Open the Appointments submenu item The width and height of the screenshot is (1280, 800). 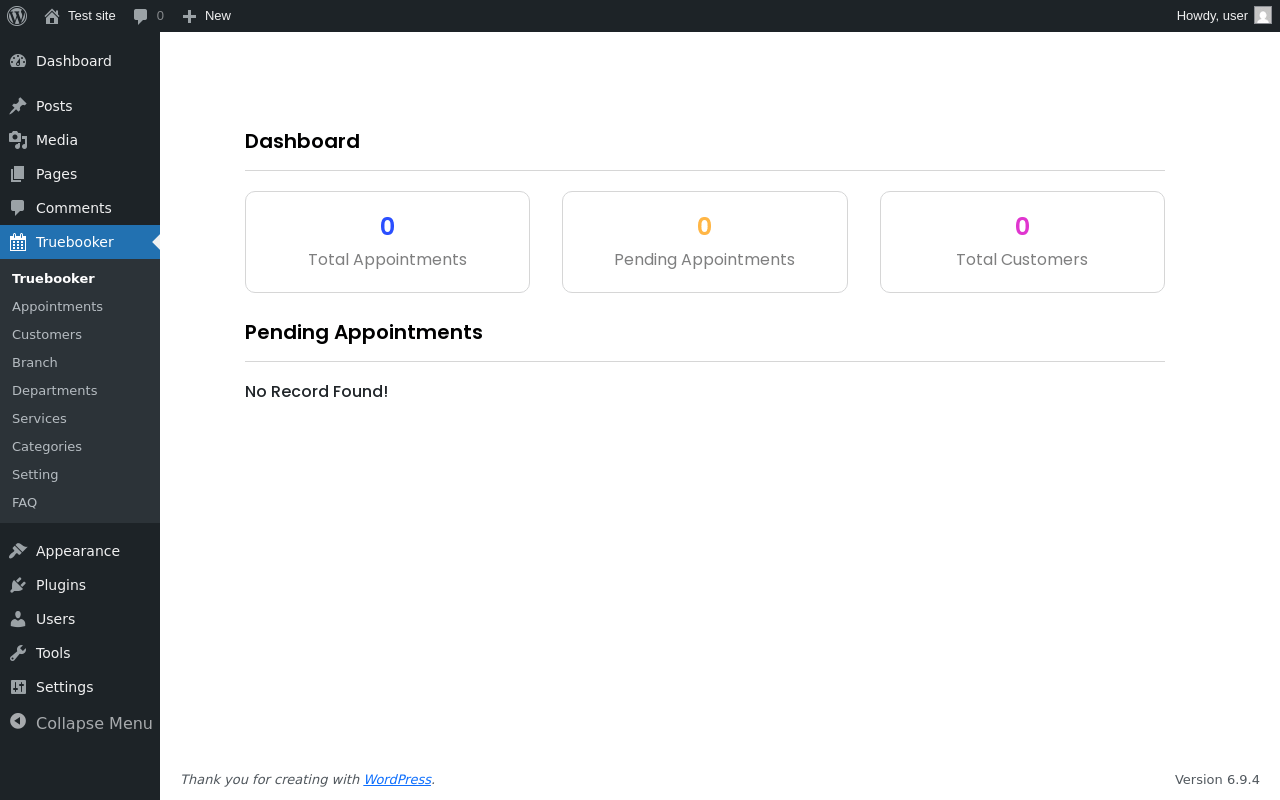[x=57, y=306]
